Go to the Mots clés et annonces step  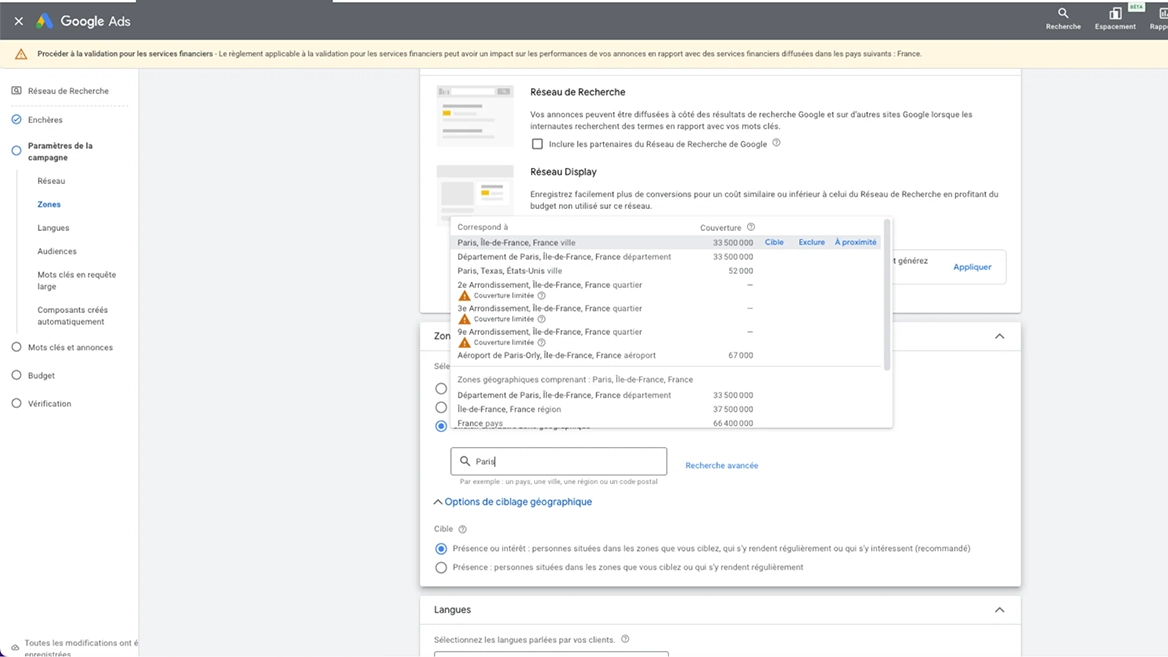coord(70,347)
